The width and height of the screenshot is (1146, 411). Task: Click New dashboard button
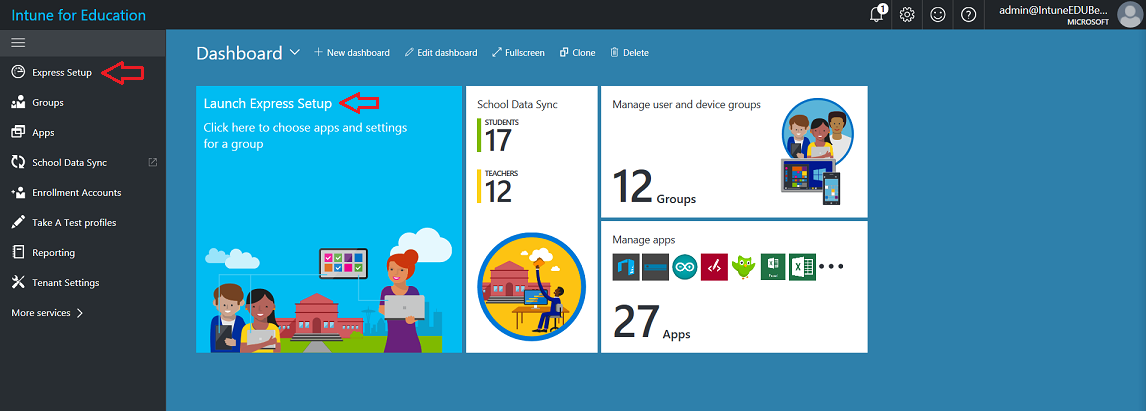(x=352, y=53)
